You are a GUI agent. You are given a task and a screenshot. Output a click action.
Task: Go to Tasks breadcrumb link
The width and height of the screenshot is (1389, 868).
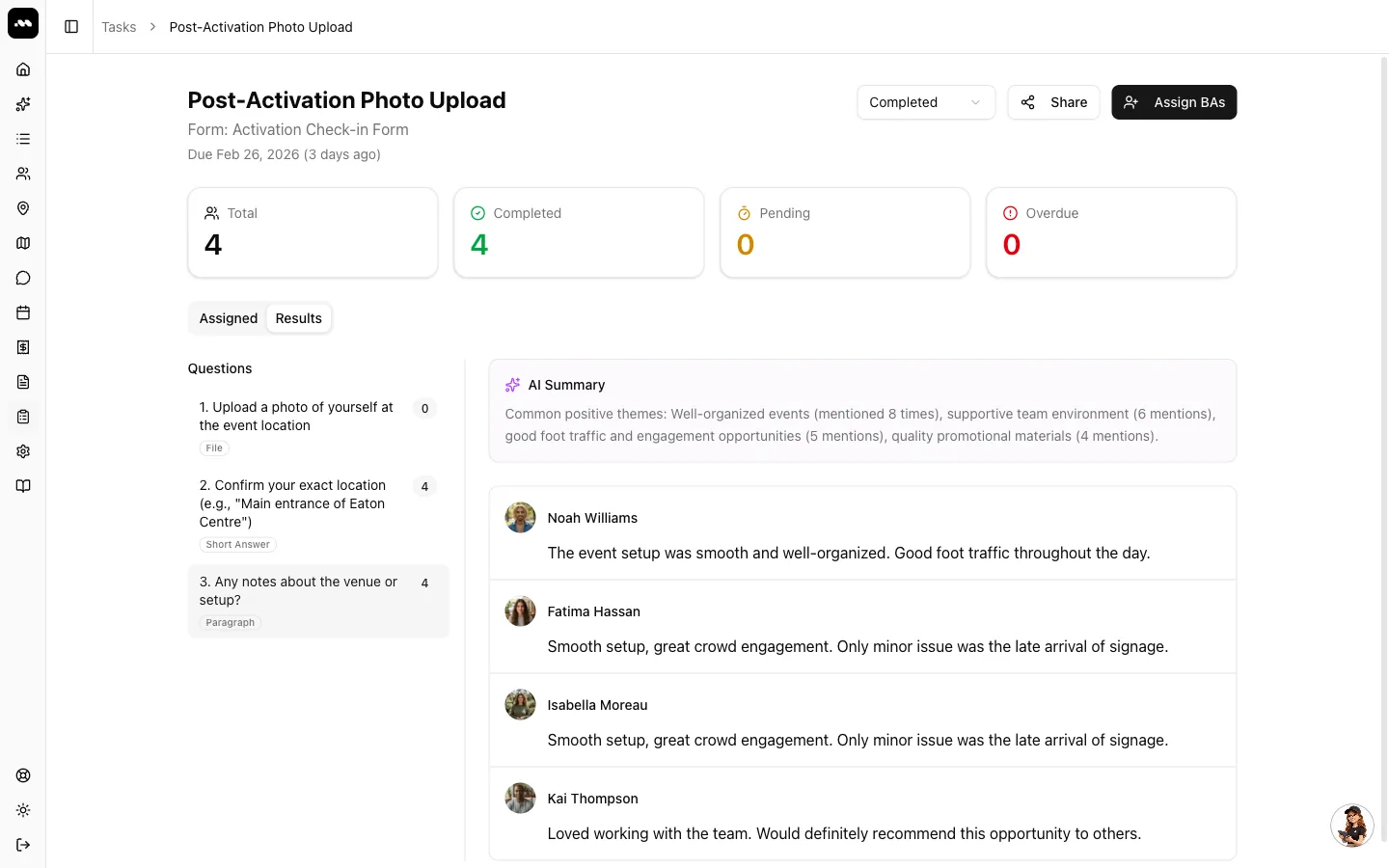pos(119,27)
